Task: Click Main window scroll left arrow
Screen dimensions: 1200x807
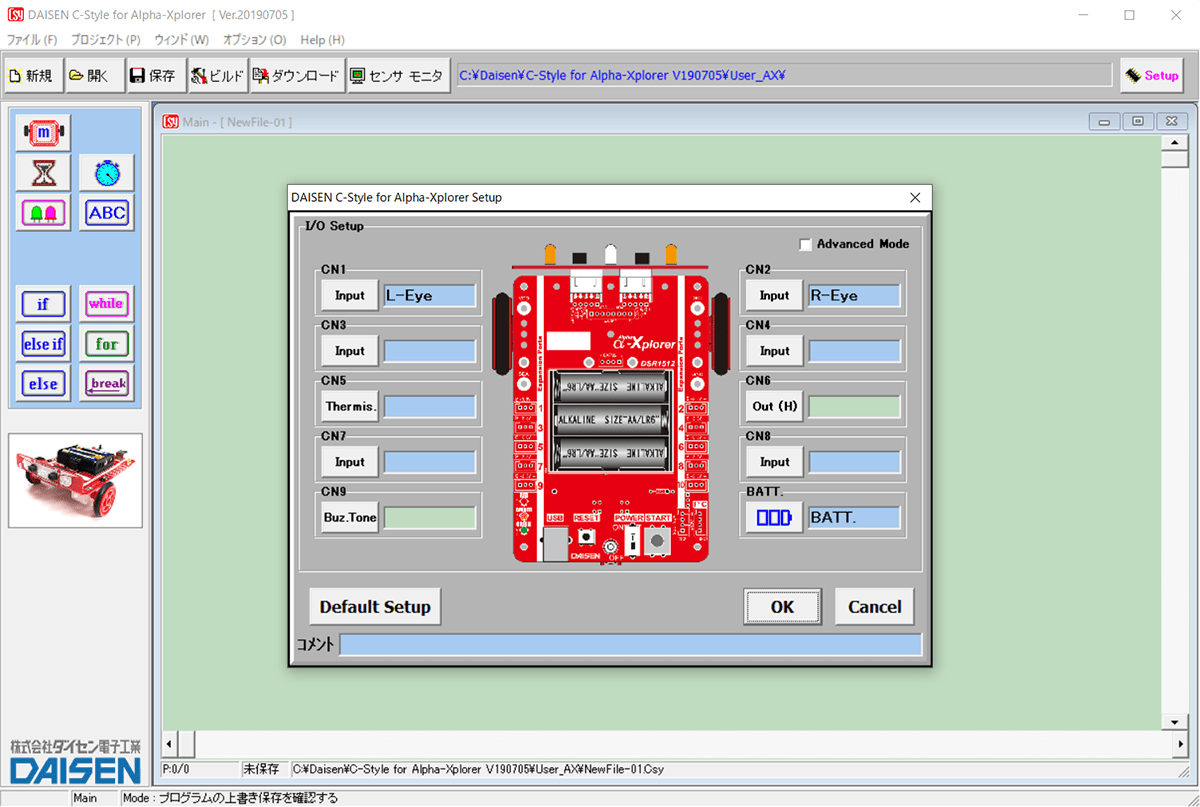Action: (x=170, y=745)
